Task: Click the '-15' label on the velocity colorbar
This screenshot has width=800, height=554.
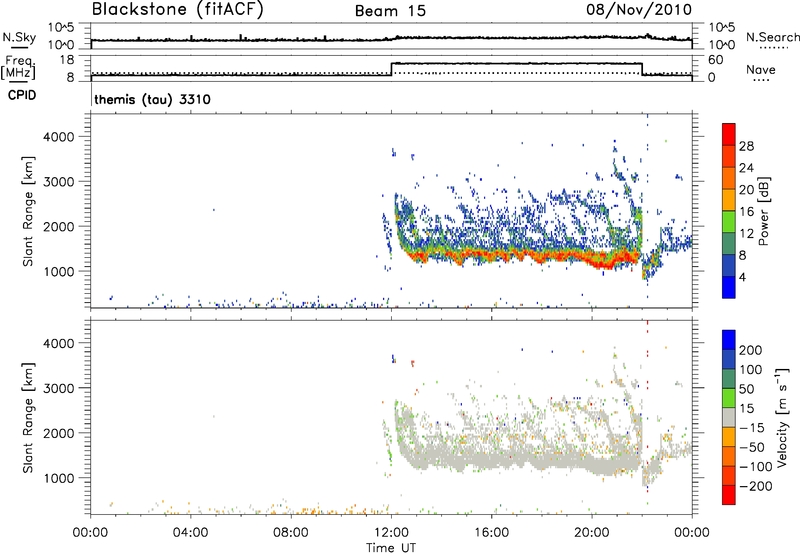Action: pyautogui.click(x=752, y=428)
